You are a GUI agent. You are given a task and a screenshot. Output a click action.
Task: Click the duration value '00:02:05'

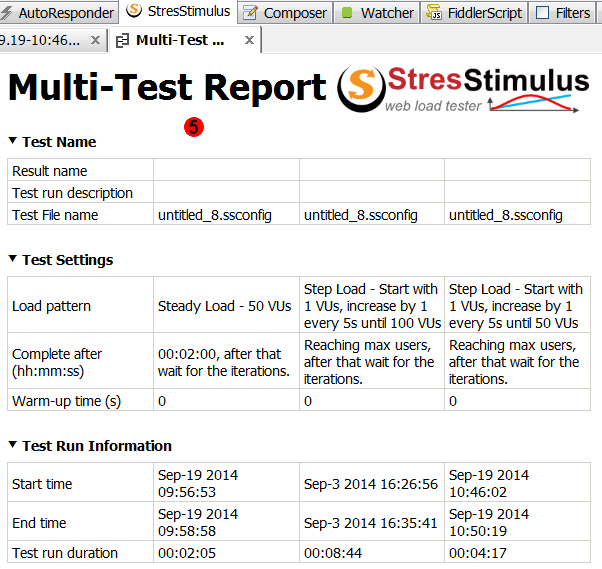point(187,553)
